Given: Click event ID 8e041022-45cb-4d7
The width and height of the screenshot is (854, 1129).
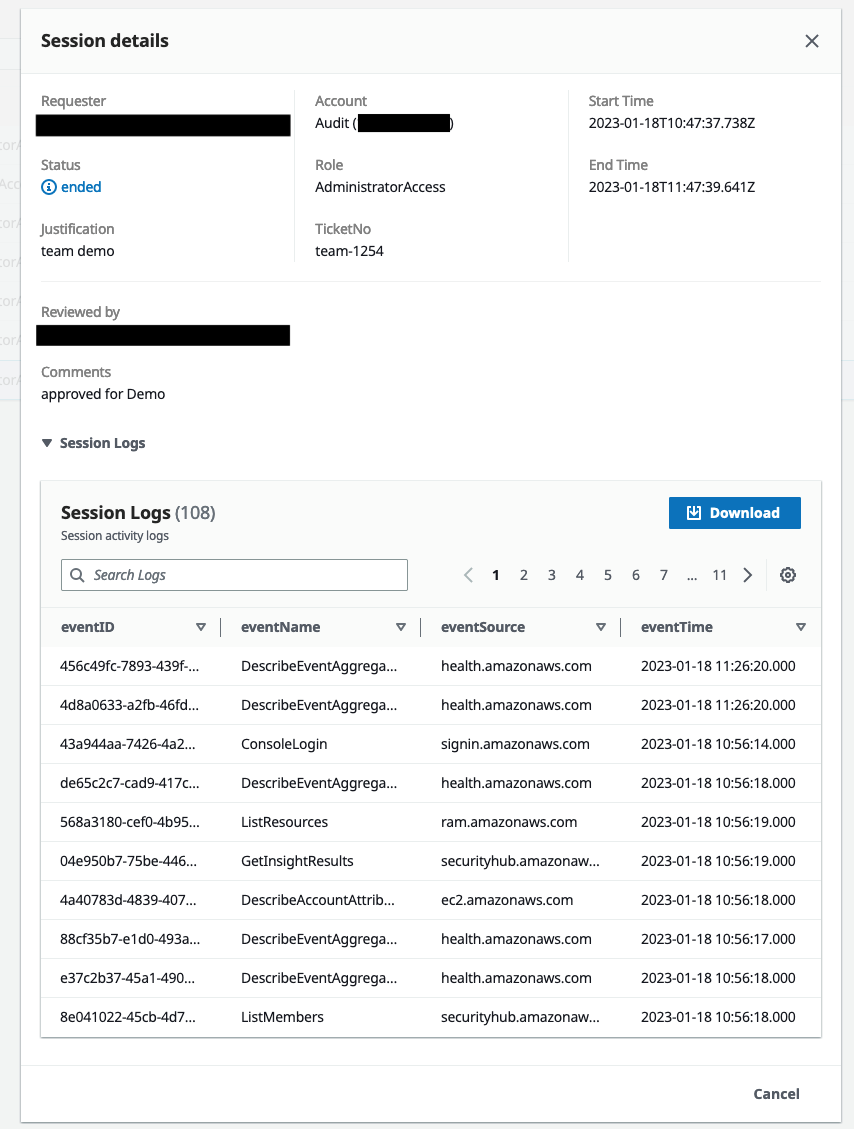Looking at the screenshot, I should click(127, 1017).
